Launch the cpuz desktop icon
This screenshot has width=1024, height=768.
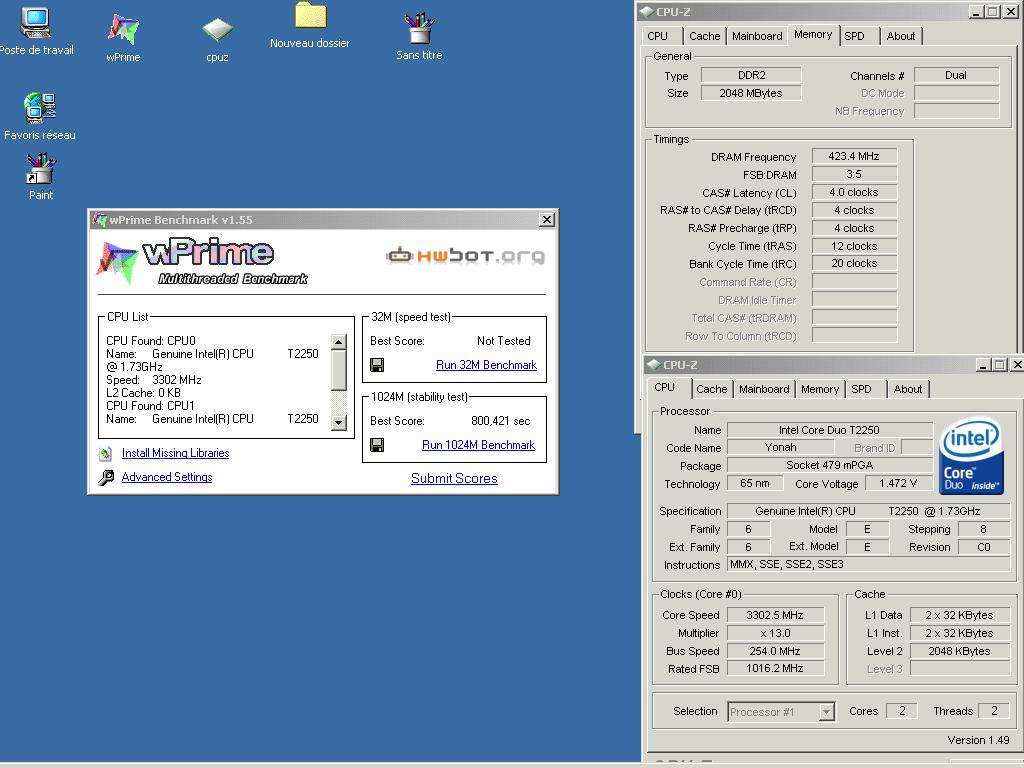coord(217,30)
